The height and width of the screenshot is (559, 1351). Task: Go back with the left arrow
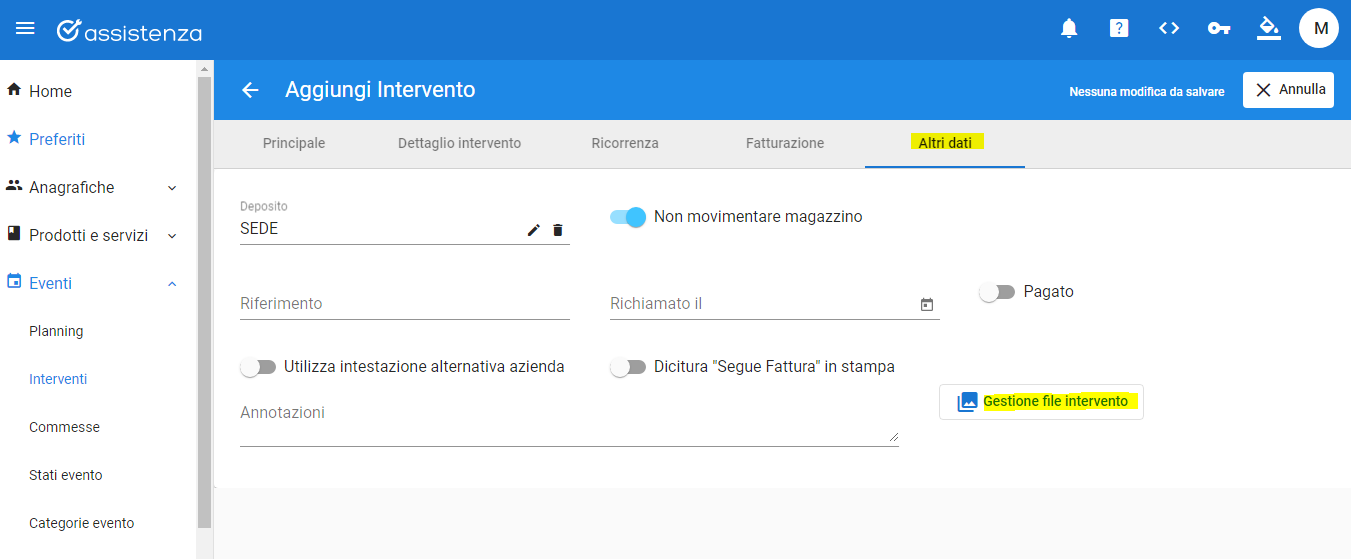(x=250, y=90)
